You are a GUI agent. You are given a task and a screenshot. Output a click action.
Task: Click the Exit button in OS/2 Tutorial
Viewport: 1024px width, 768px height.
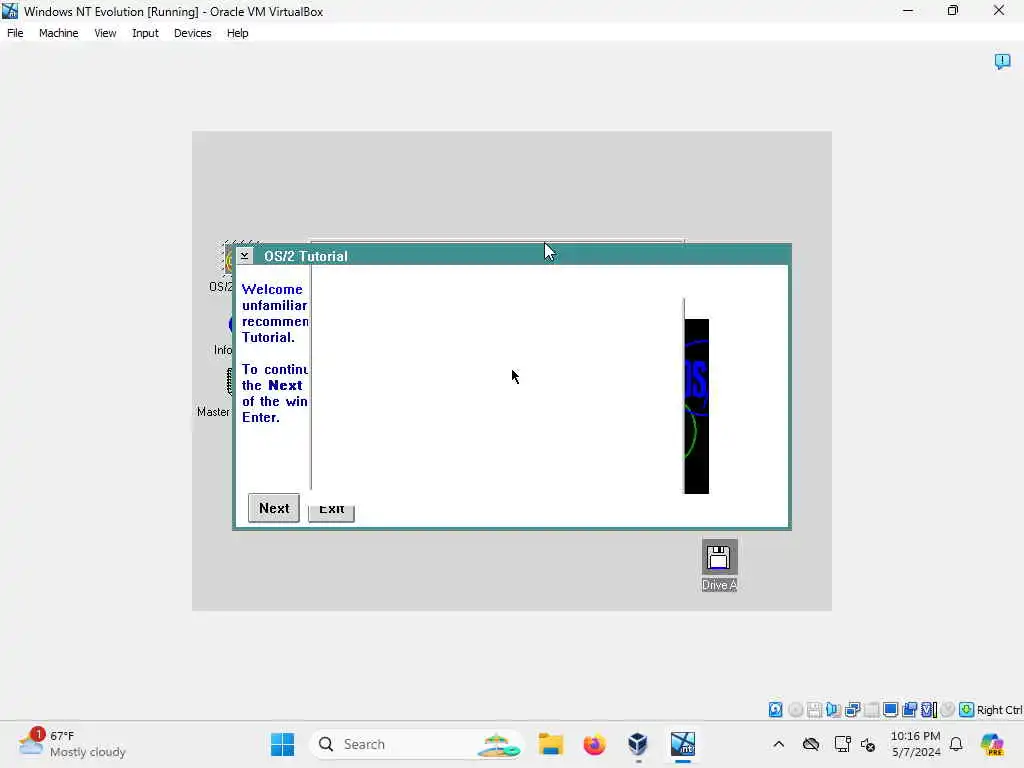click(x=331, y=511)
